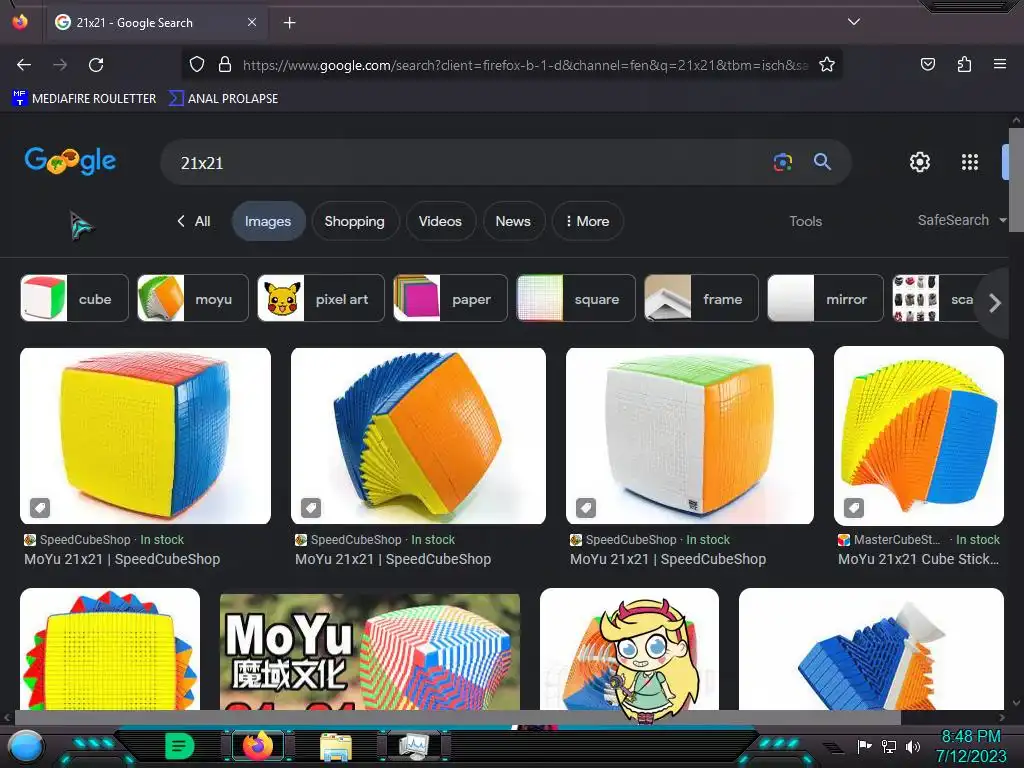Screen dimensions: 1024x768
Task: Close the 21x21 Google Search tab
Action: [x=252, y=22]
